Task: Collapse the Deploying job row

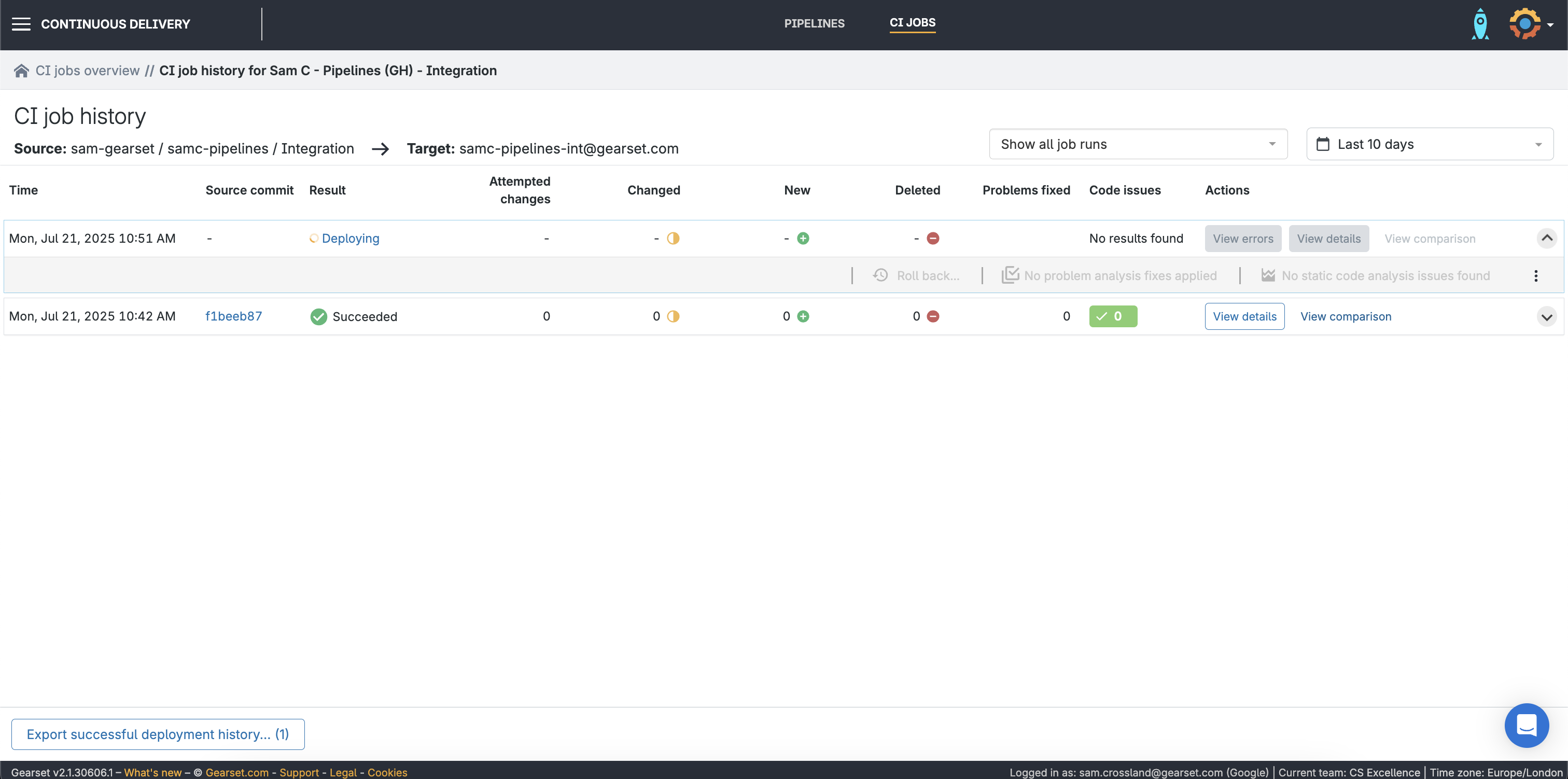Action: [x=1546, y=238]
